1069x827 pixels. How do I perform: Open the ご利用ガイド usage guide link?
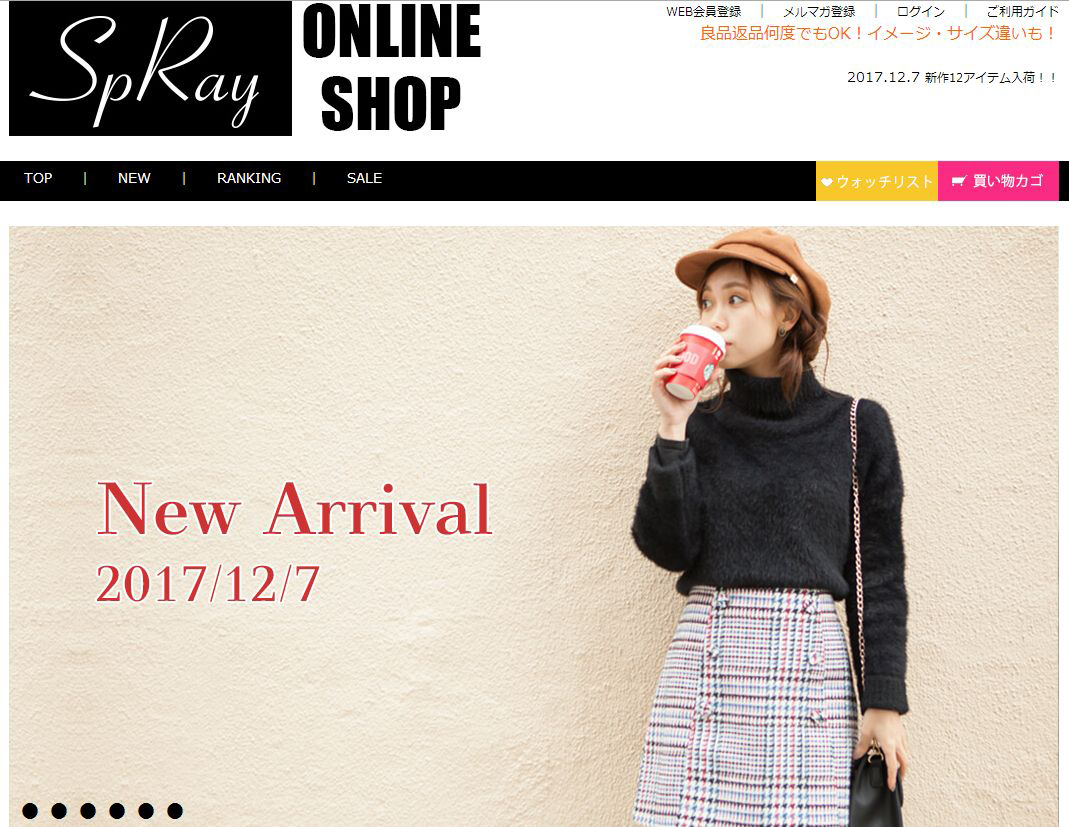[x=1022, y=12]
